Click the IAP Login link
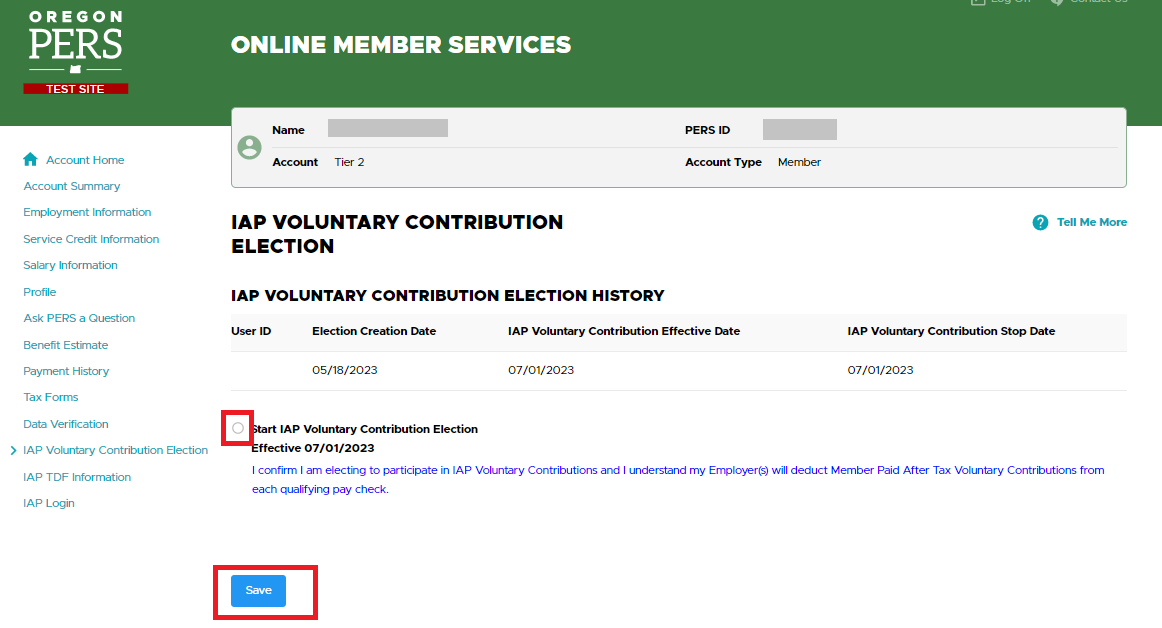1162x628 pixels. point(49,504)
